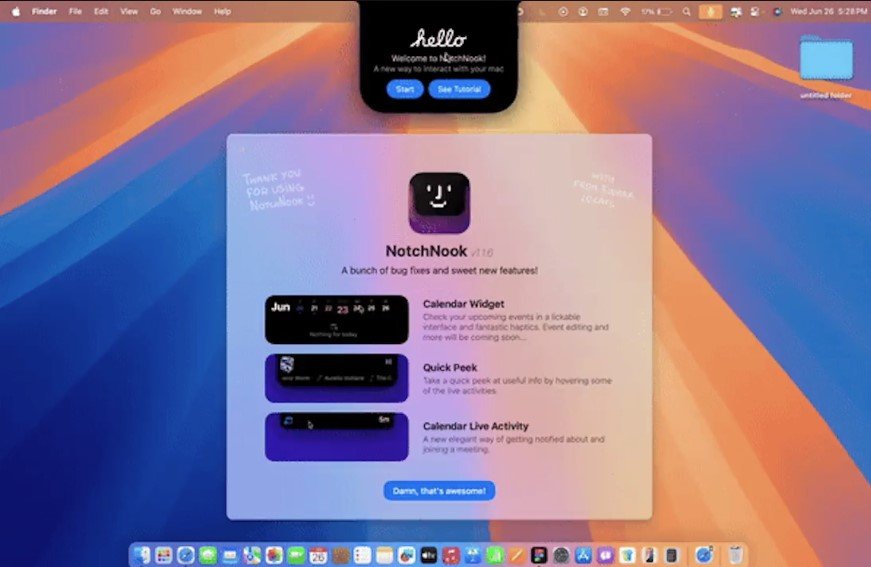The width and height of the screenshot is (871, 567).
Task: Open the View menu
Action: [x=129, y=11]
